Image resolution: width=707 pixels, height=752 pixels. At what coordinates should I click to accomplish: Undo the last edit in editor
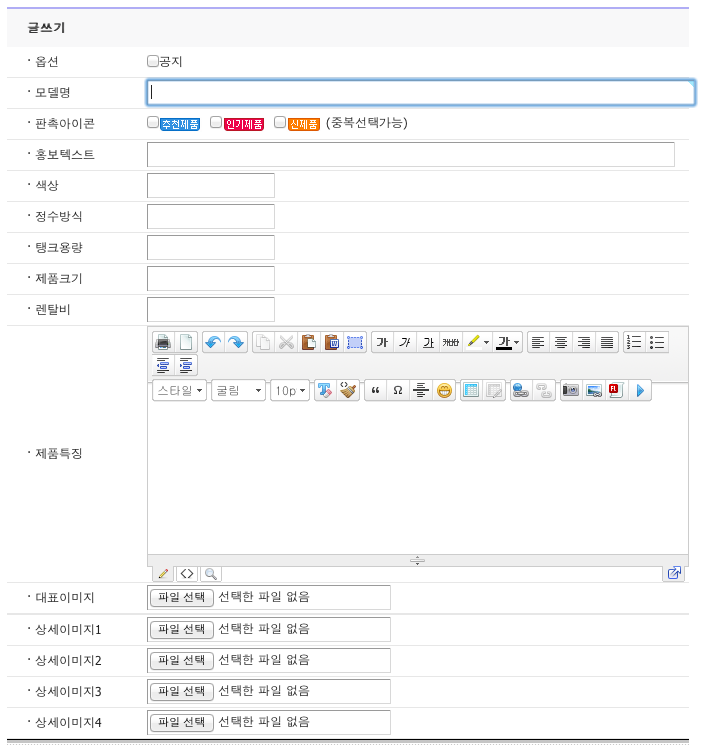(x=212, y=342)
